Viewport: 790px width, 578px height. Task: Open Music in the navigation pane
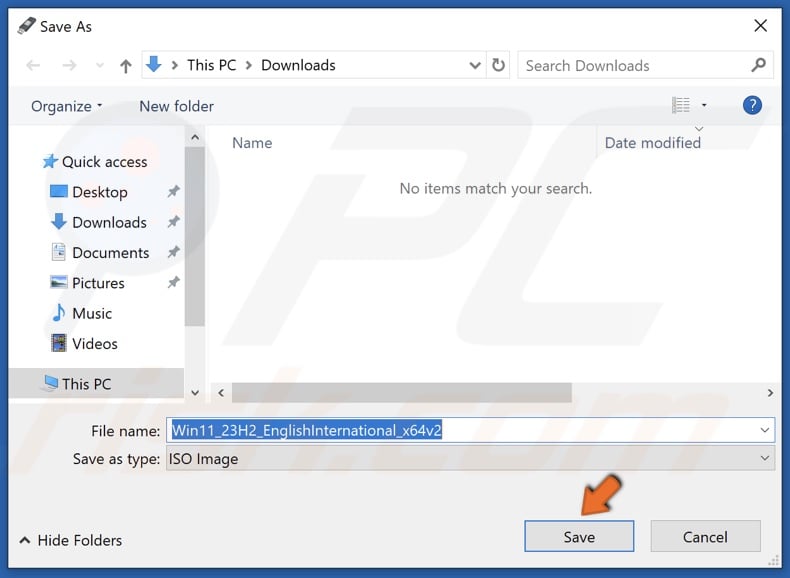[x=92, y=313]
